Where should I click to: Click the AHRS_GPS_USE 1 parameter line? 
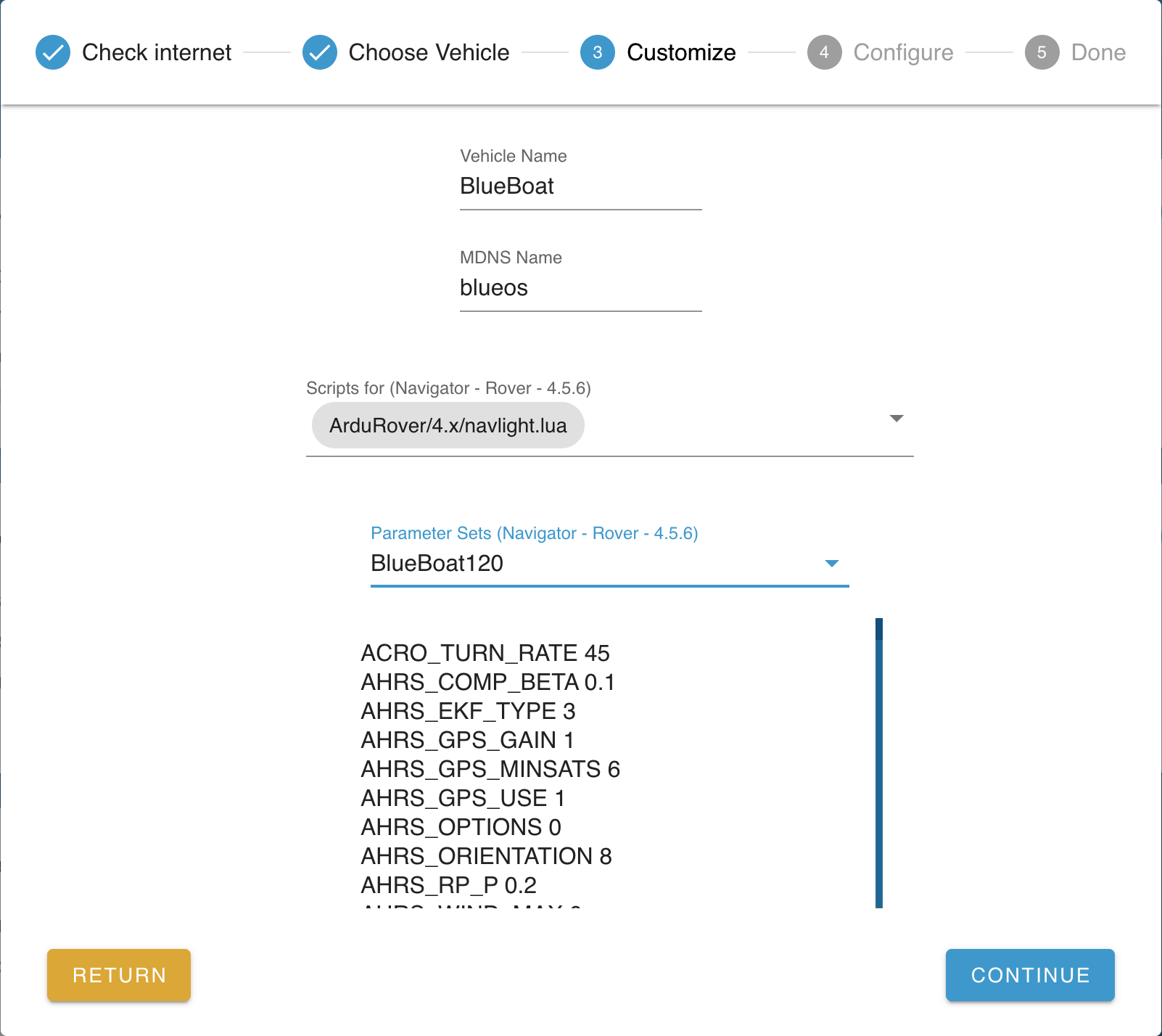(x=463, y=798)
